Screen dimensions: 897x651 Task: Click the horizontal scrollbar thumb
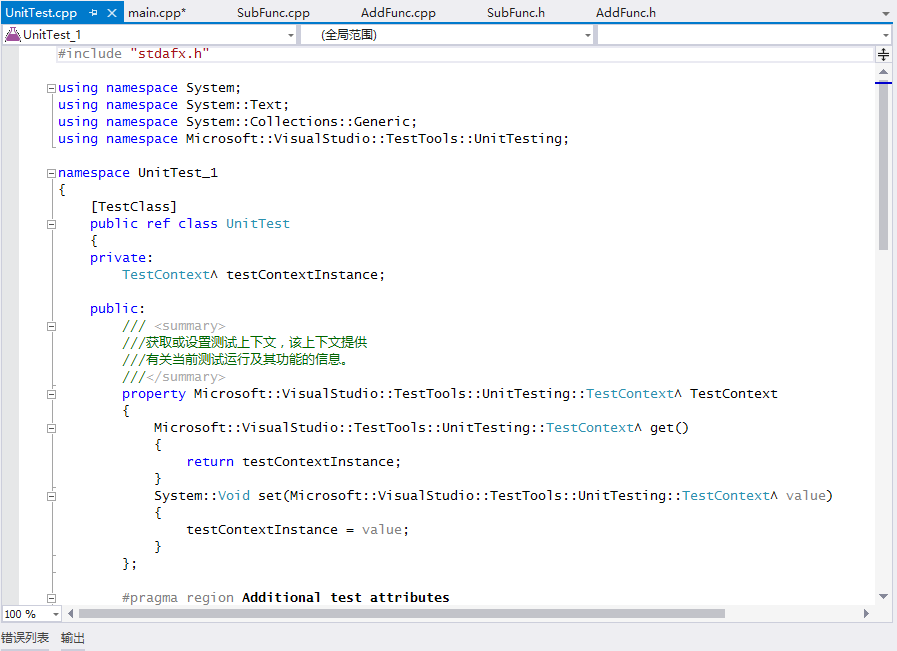pos(402,614)
